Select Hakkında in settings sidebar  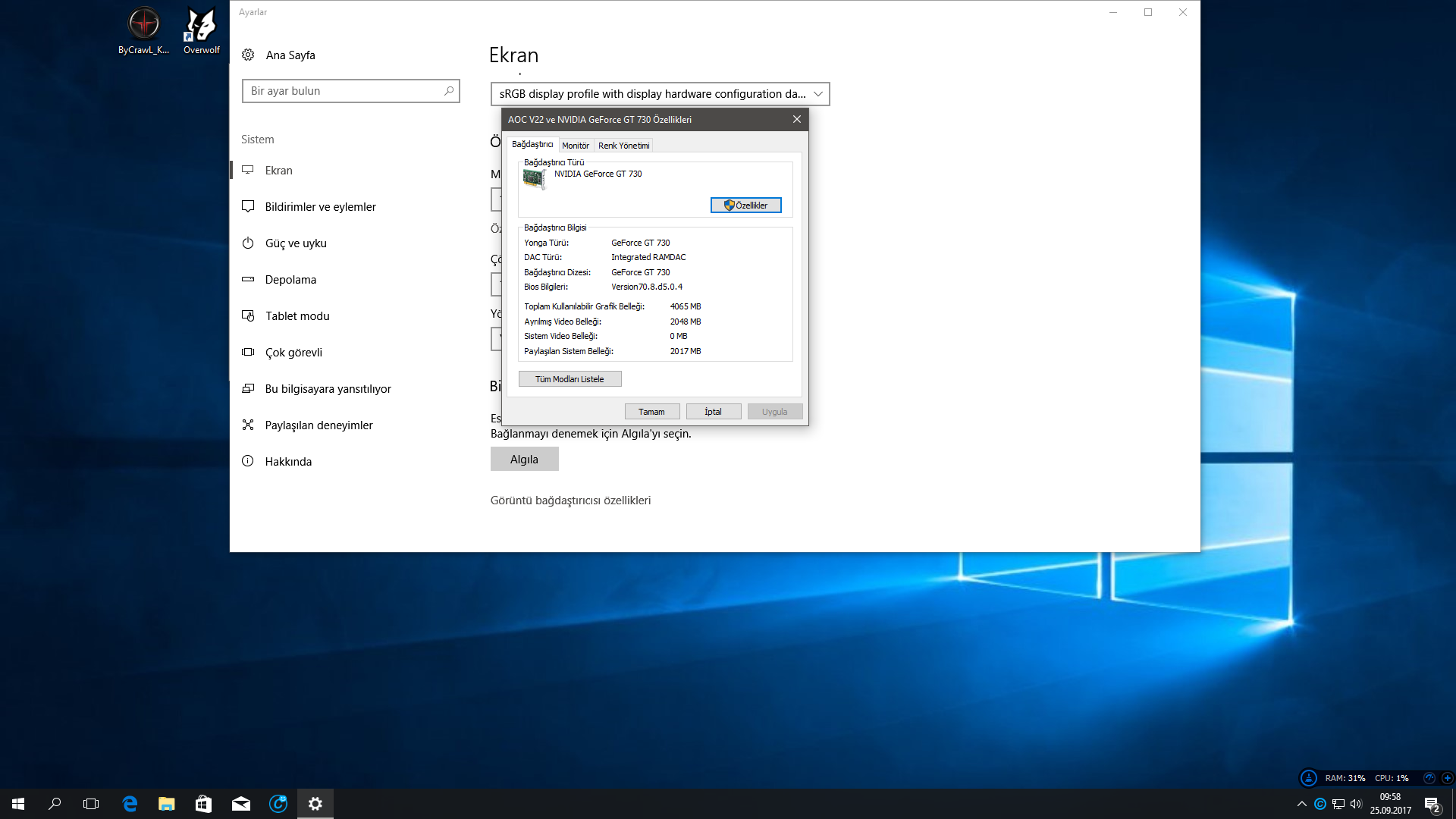(351, 461)
